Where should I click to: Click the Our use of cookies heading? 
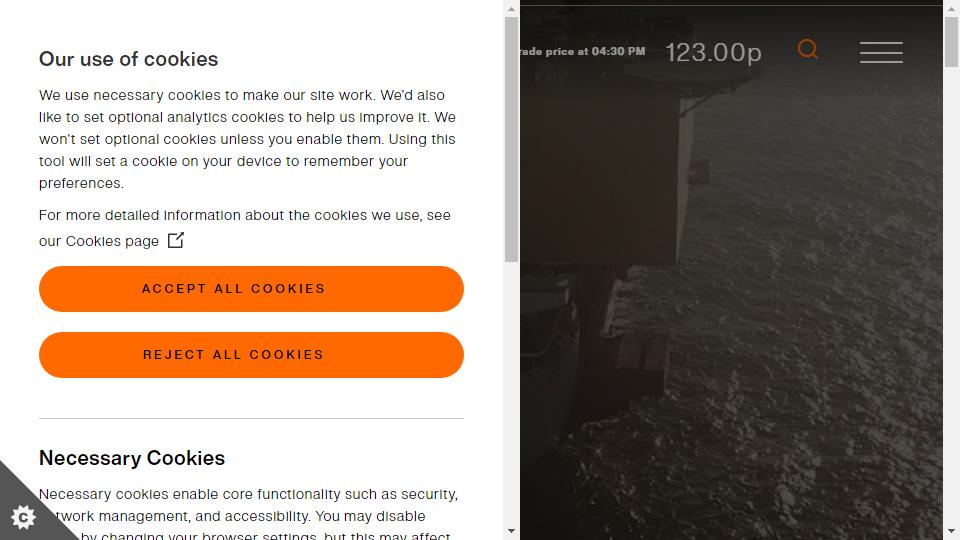(129, 59)
